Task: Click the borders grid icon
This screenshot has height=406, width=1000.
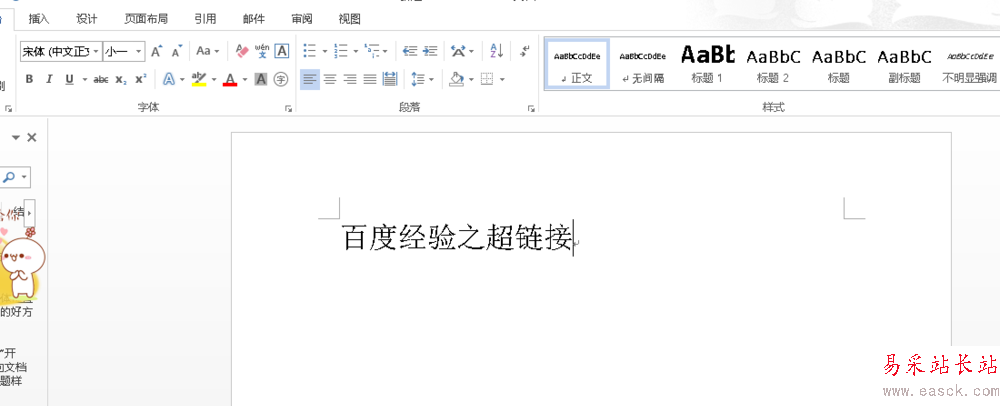Action: [x=487, y=79]
